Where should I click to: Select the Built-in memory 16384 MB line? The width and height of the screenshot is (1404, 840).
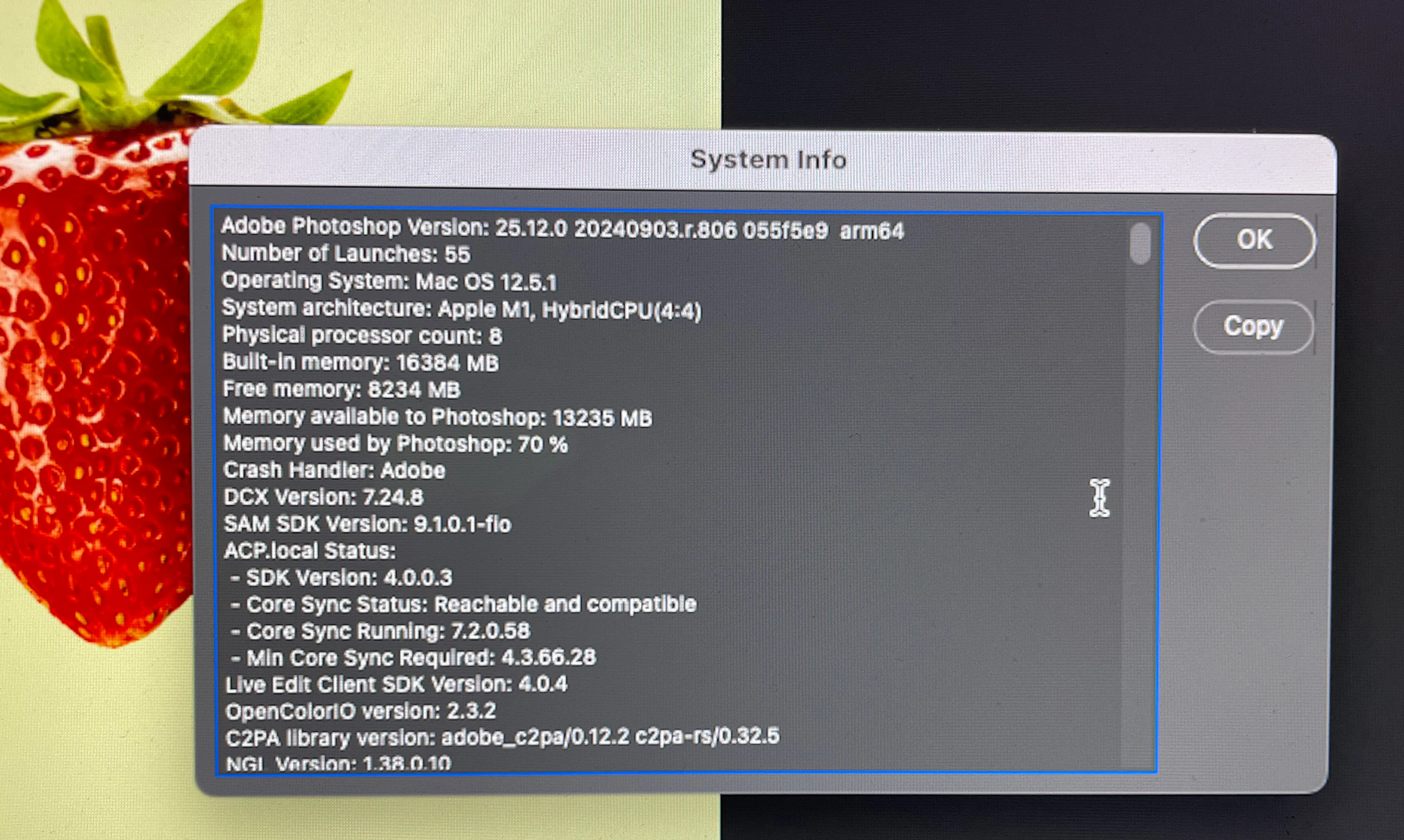[x=360, y=363]
